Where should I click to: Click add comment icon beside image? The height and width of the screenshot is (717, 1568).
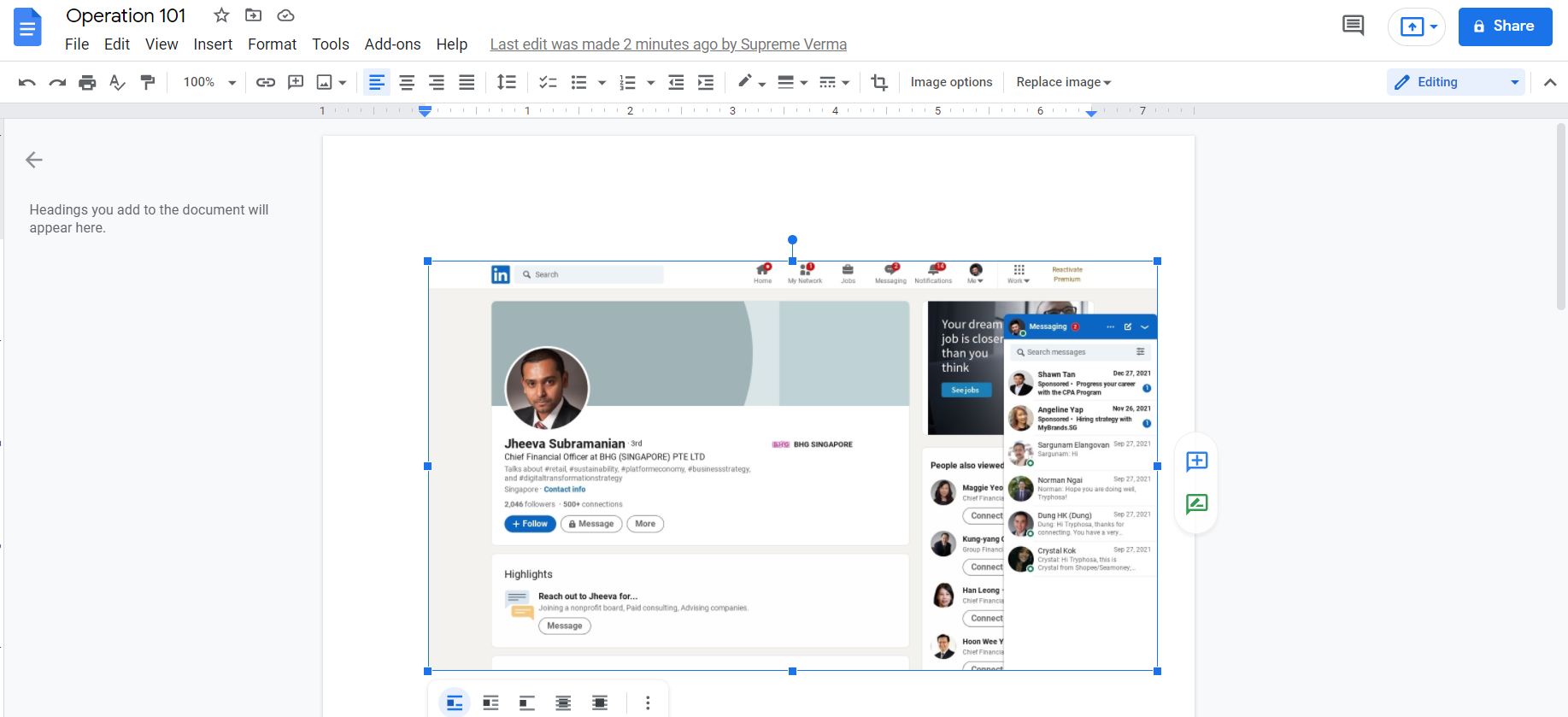[x=1196, y=461]
